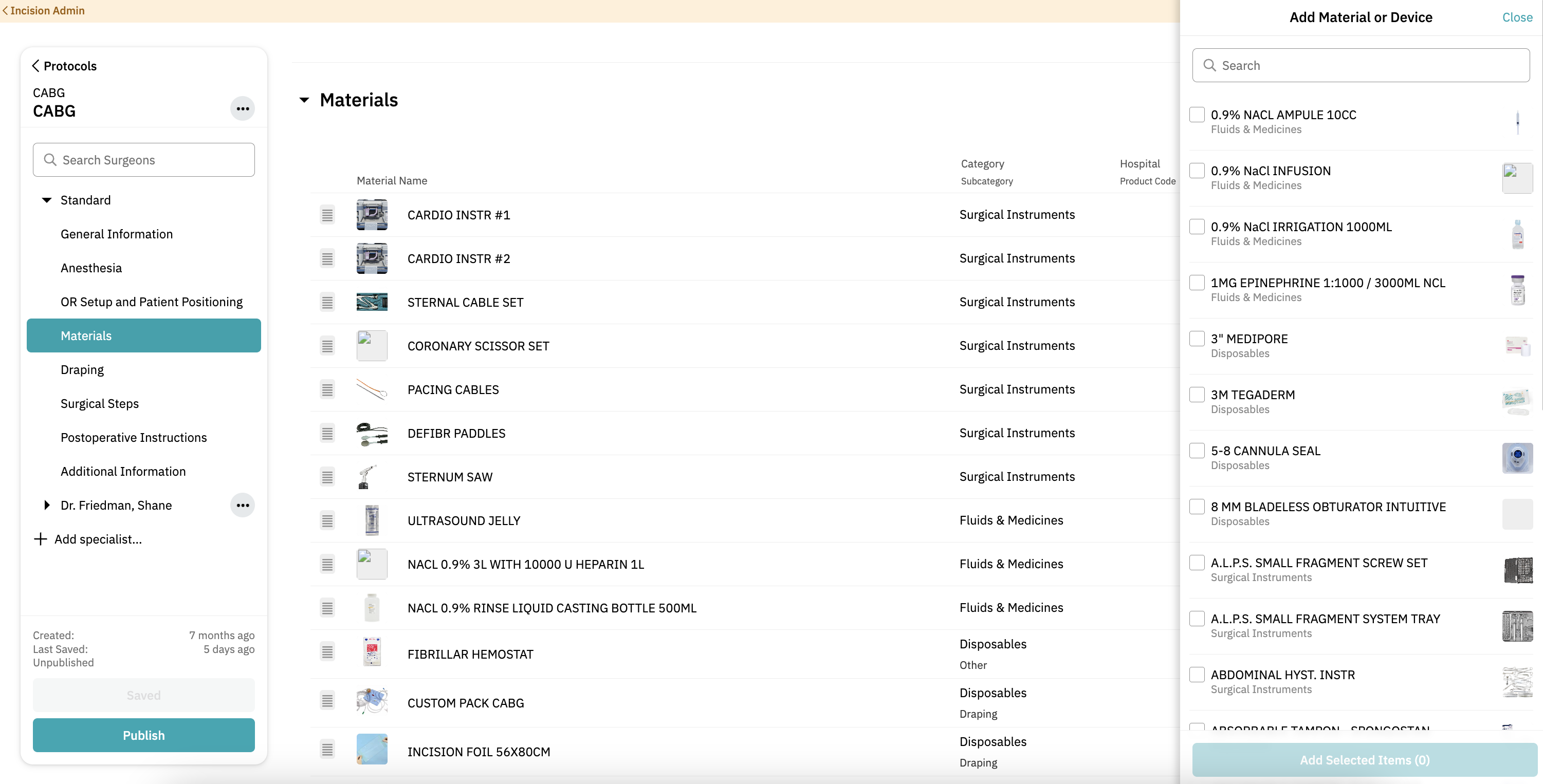Go to Surgical Steps section
The height and width of the screenshot is (784, 1543).
tap(99, 404)
